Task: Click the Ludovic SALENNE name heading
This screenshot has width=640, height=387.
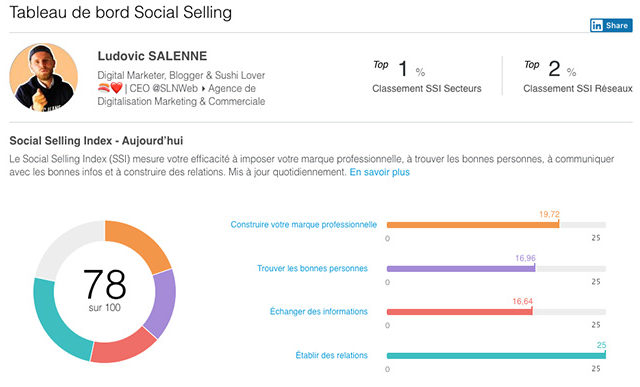Action: click(152, 56)
